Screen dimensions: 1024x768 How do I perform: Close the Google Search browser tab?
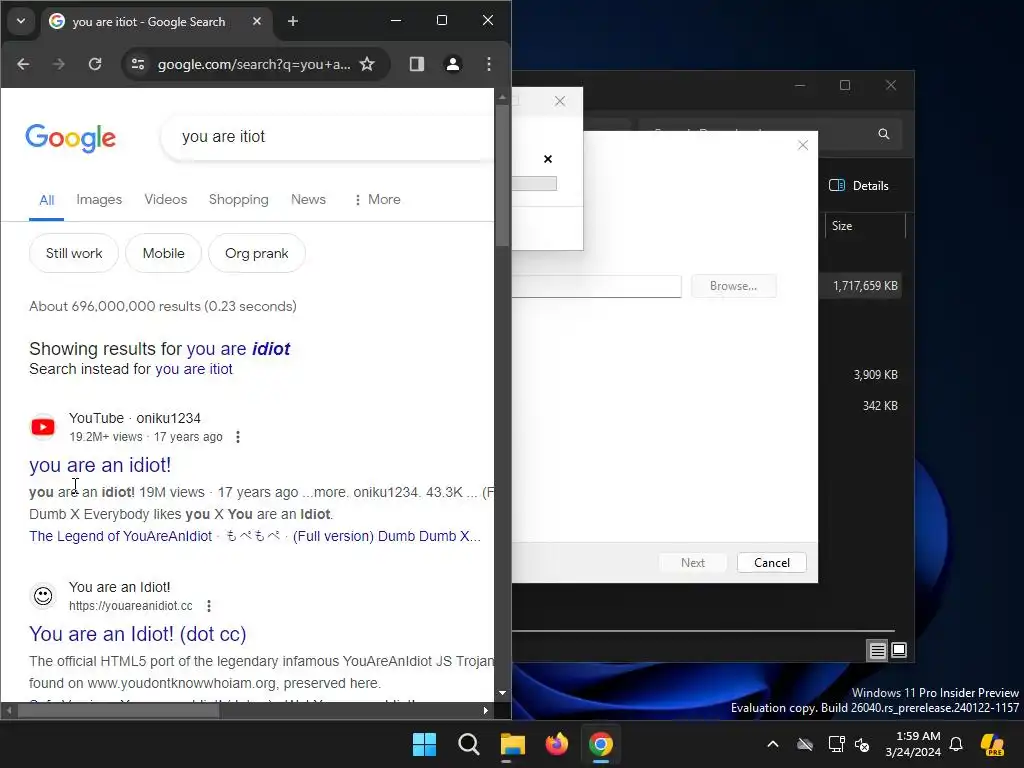pos(257,22)
